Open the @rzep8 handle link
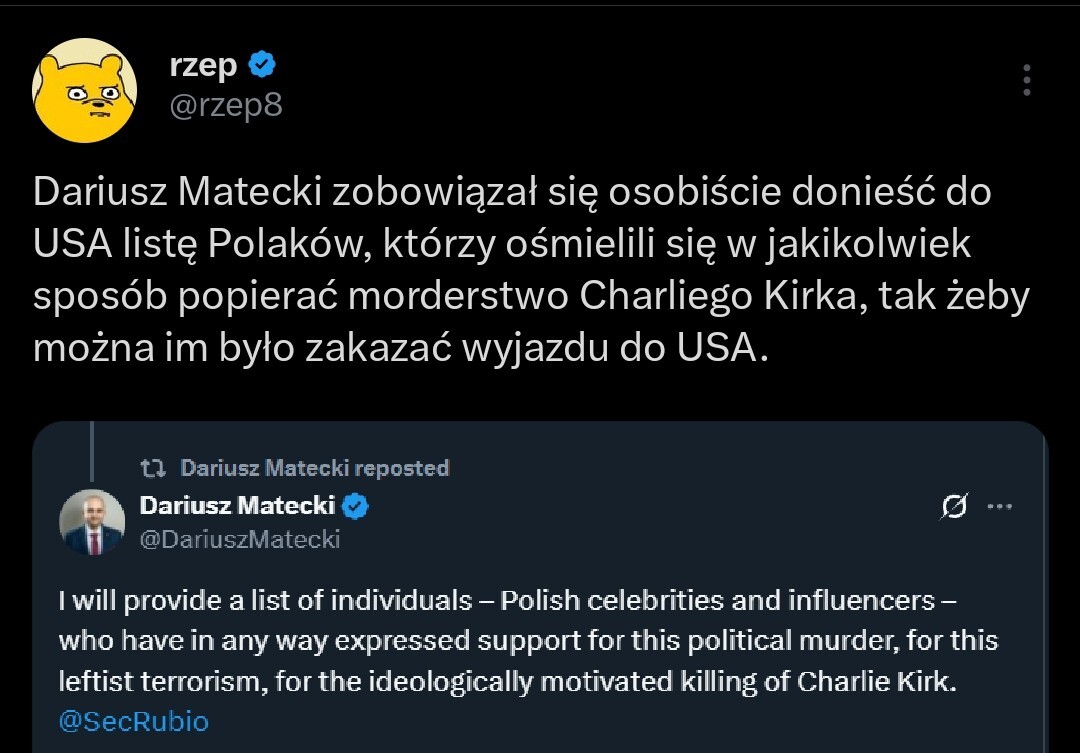This screenshot has height=753, width=1080. [225, 105]
